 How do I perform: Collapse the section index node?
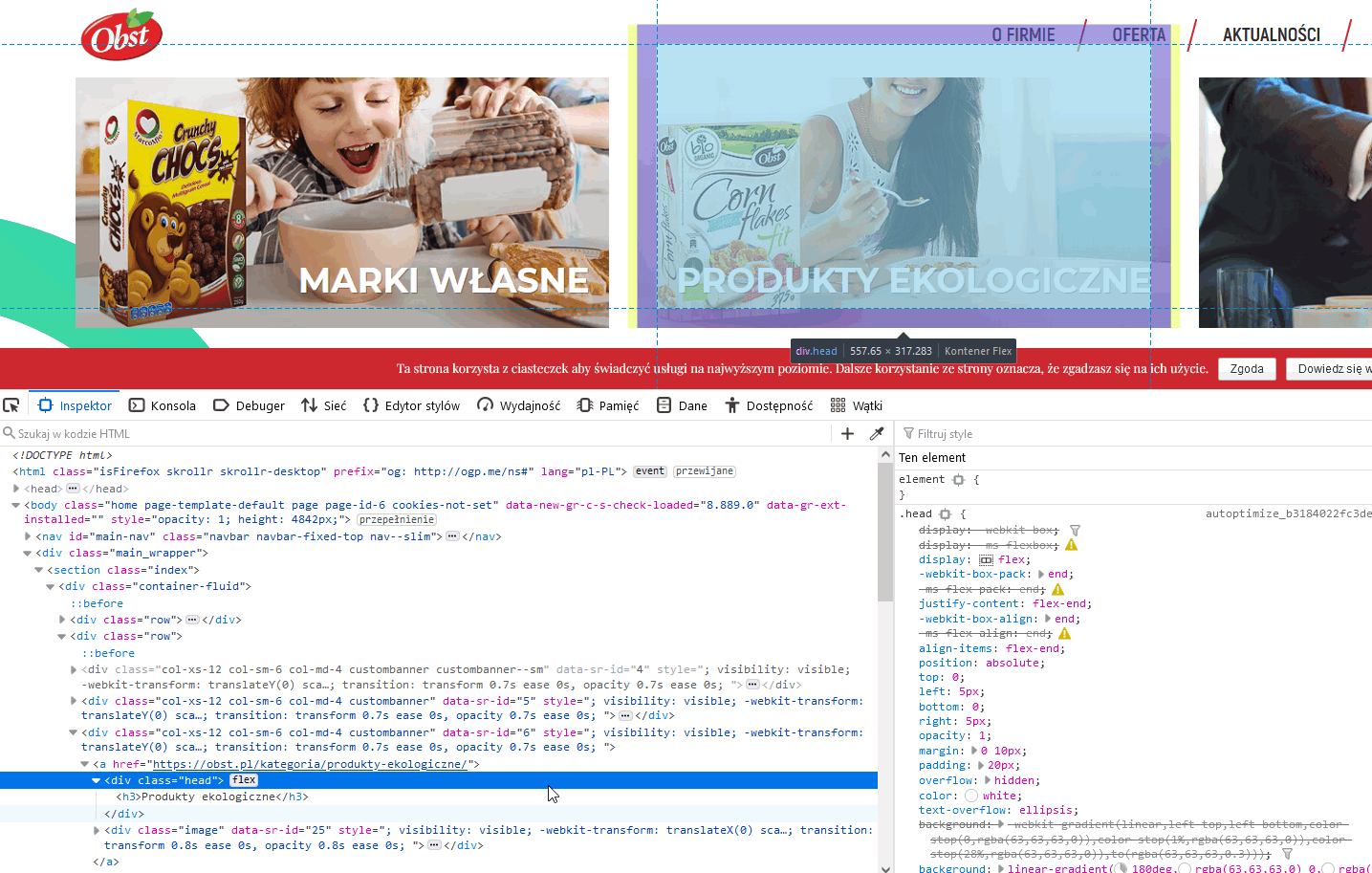click(x=39, y=570)
